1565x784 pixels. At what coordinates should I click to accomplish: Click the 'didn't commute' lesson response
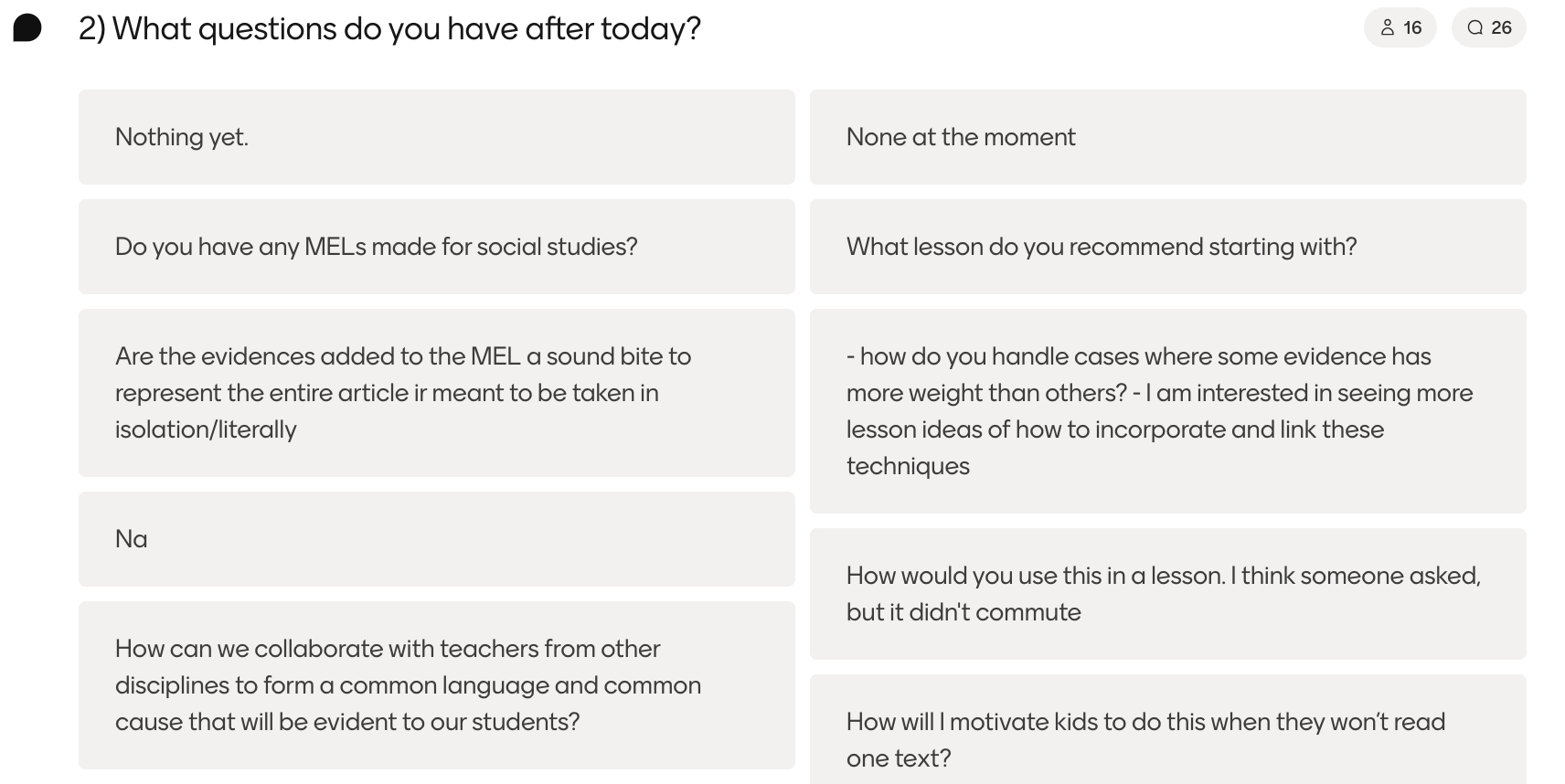pos(1168,594)
